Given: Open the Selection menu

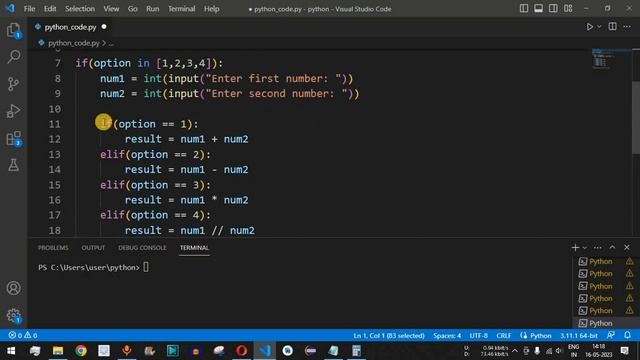Looking at the screenshot, I should point(80,9).
